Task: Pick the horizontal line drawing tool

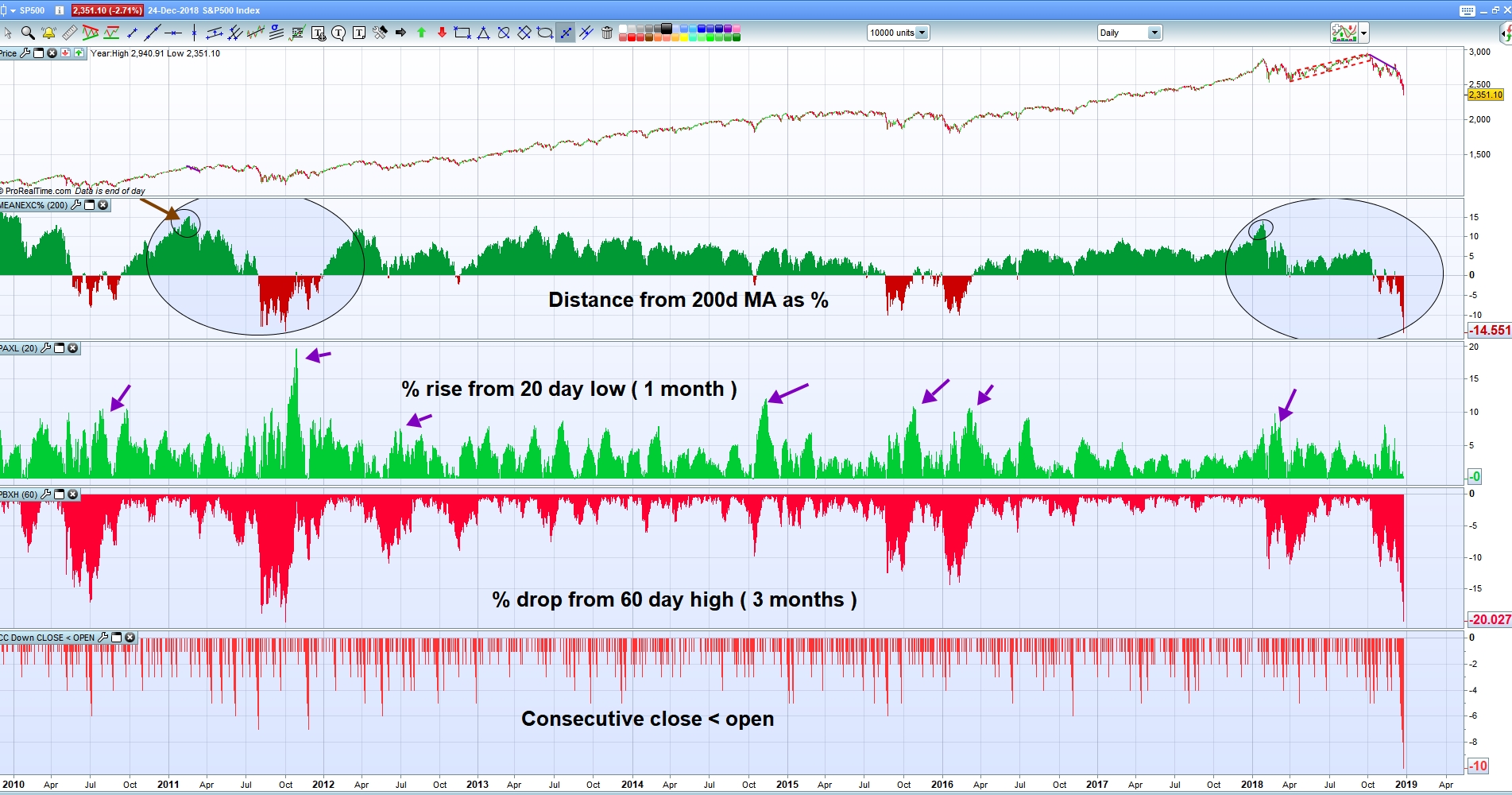Action: tap(173, 33)
